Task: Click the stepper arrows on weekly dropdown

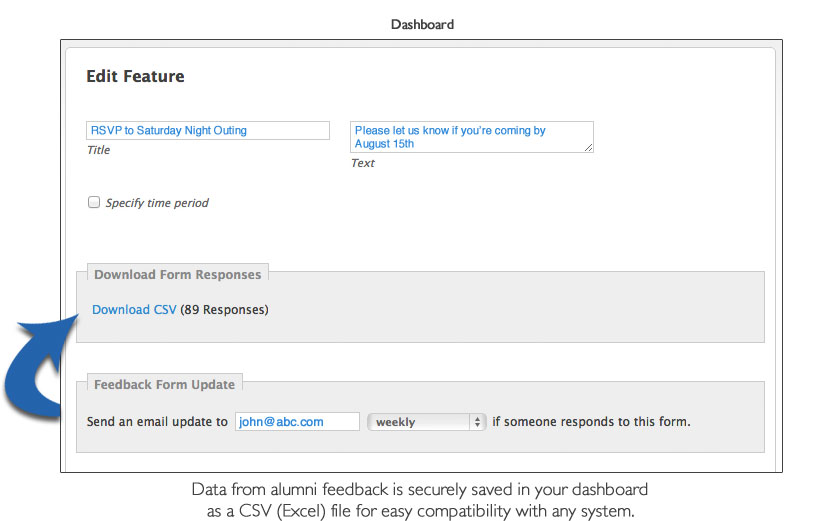Action: pyautogui.click(x=477, y=422)
